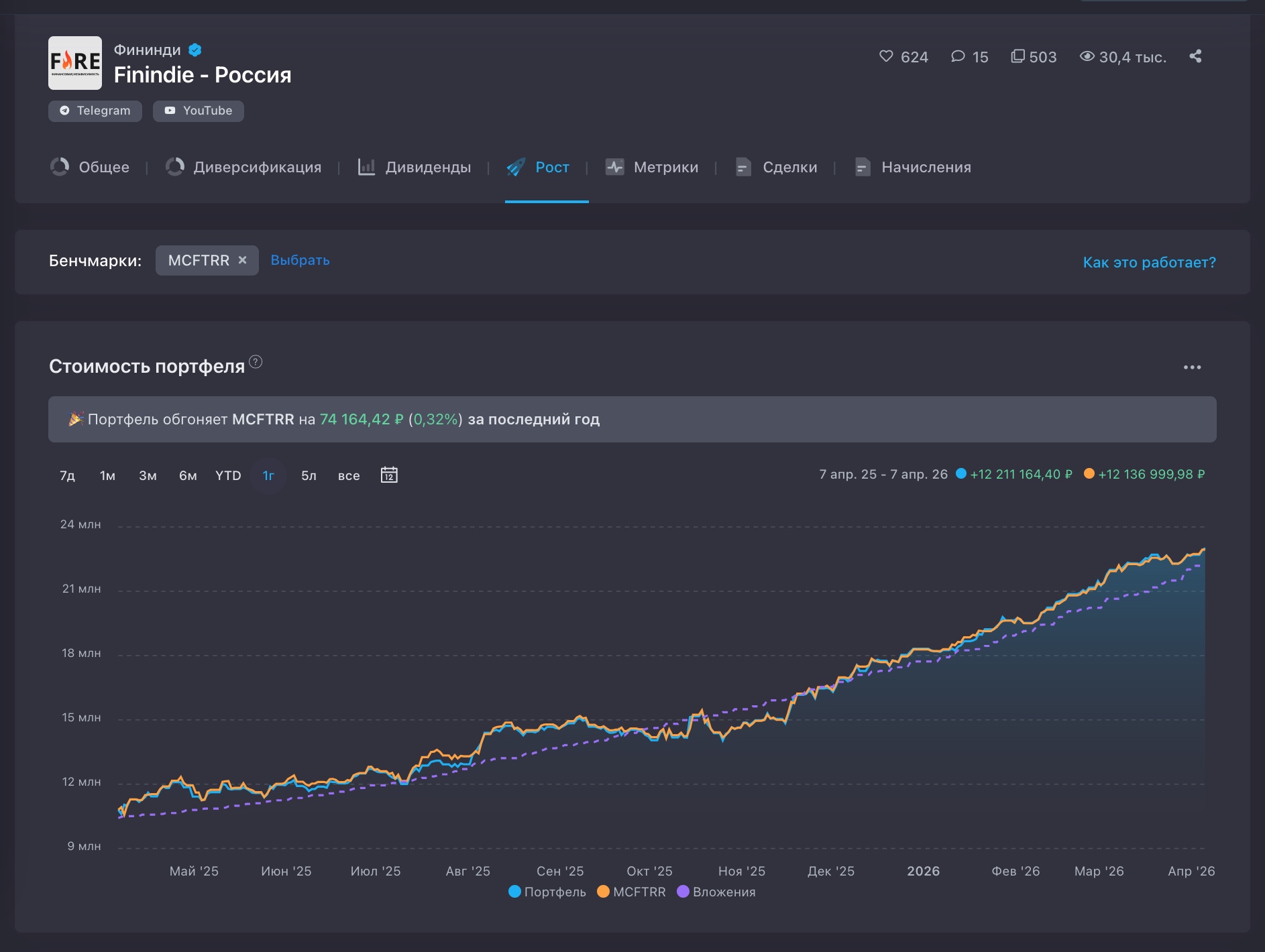Click the copy portfolio icon
This screenshot has width=1265, height=952.
[1018, 56]
